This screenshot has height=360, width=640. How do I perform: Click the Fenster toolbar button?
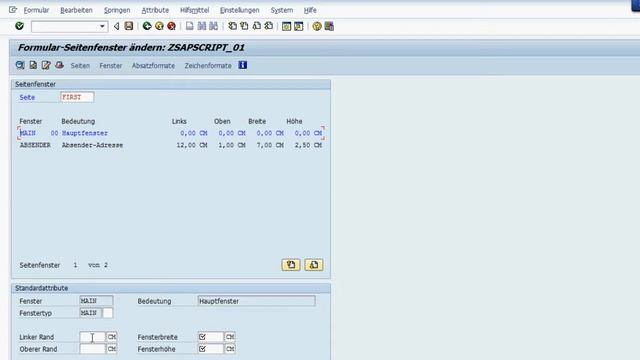point(111,65)
